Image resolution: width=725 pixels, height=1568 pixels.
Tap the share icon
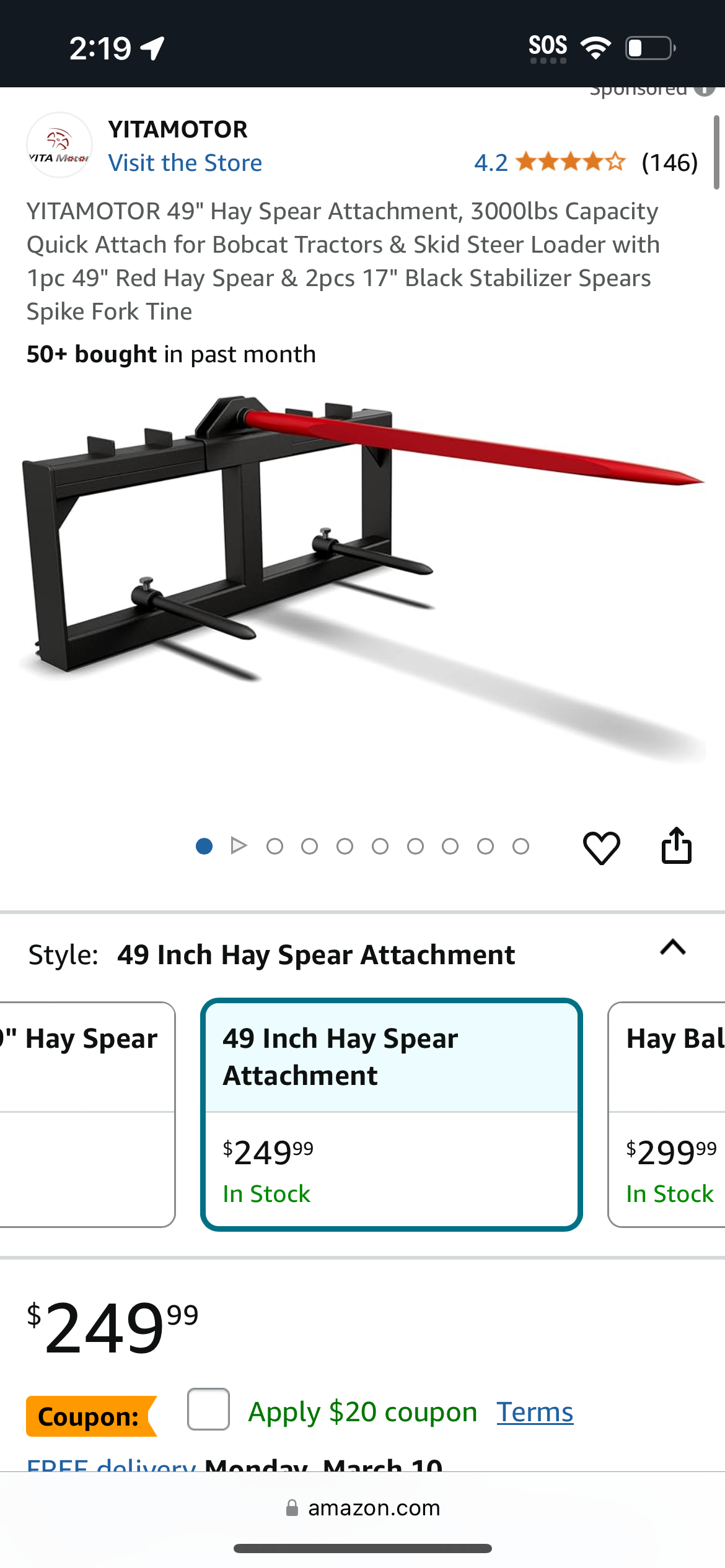pos(676,845)
